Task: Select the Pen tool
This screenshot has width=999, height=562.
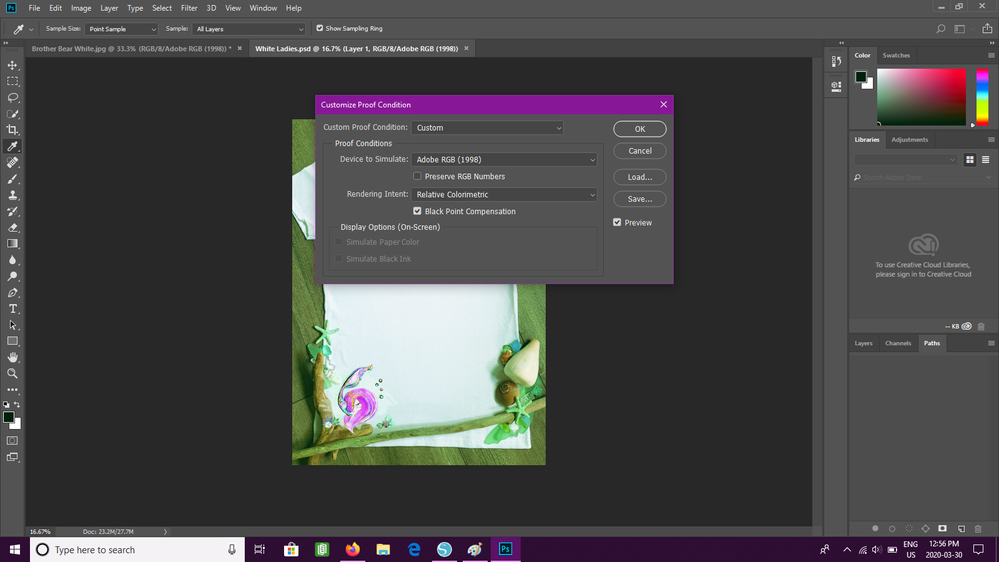Action: 13,292
